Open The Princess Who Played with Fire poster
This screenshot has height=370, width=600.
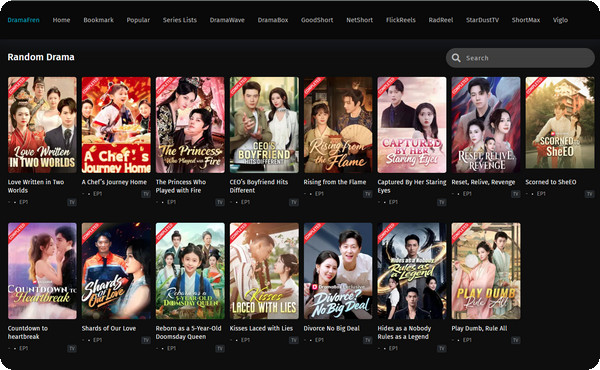(x=190, y=125)
